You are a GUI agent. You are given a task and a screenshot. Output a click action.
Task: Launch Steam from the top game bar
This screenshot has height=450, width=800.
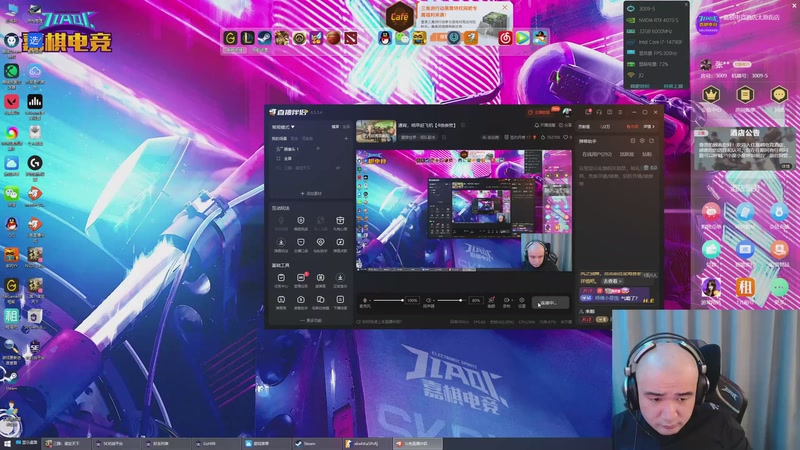coord(264,38)
